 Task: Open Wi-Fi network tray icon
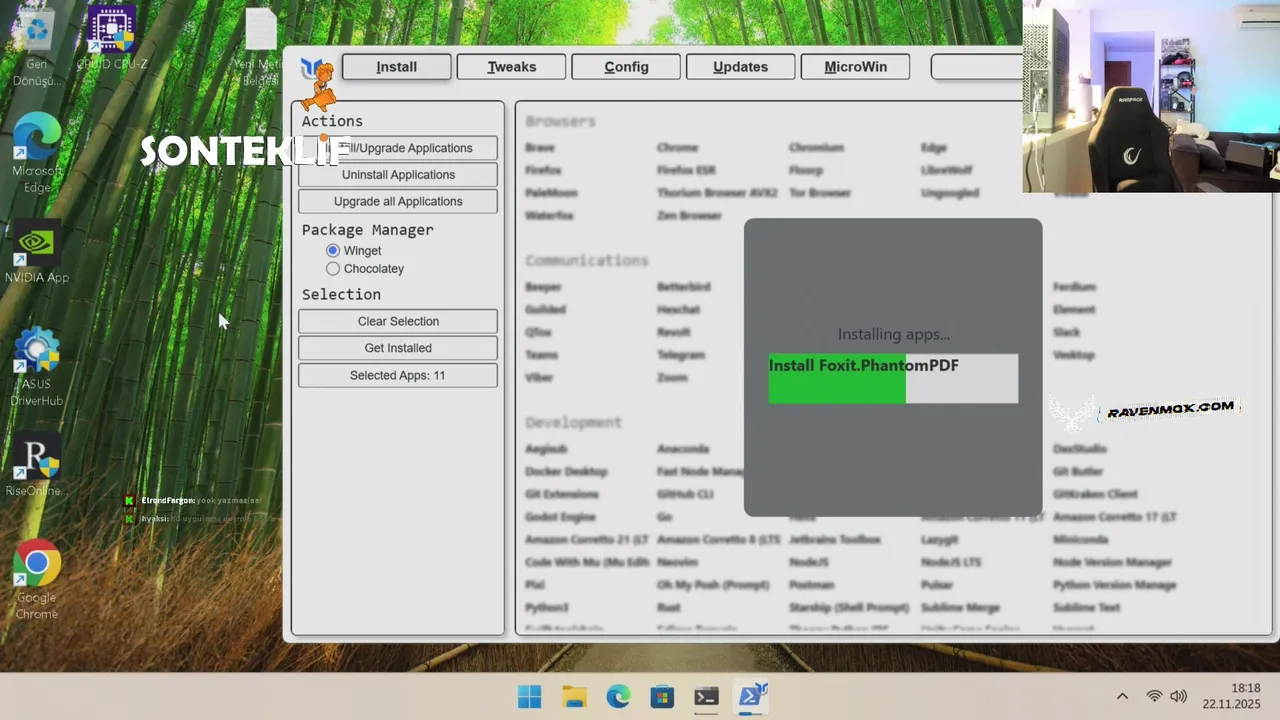point(1155,696)
